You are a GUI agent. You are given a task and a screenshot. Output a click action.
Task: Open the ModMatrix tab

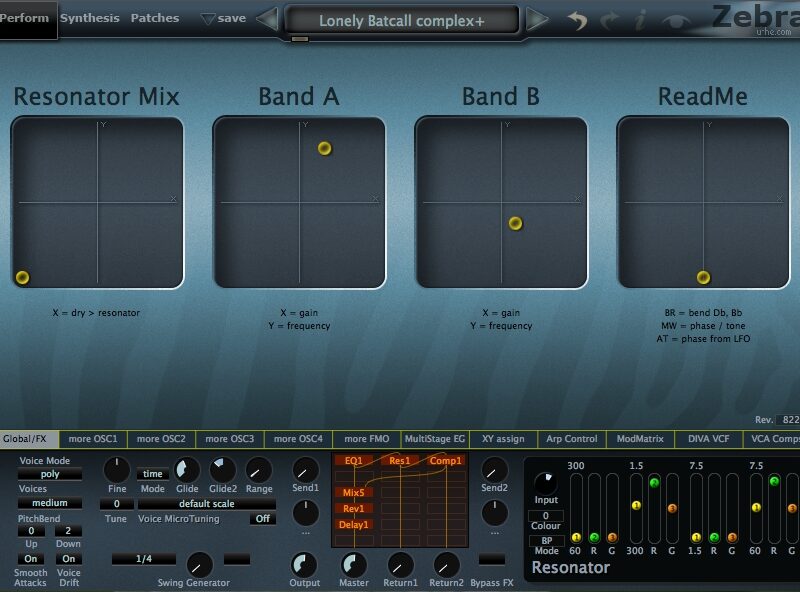639,439
